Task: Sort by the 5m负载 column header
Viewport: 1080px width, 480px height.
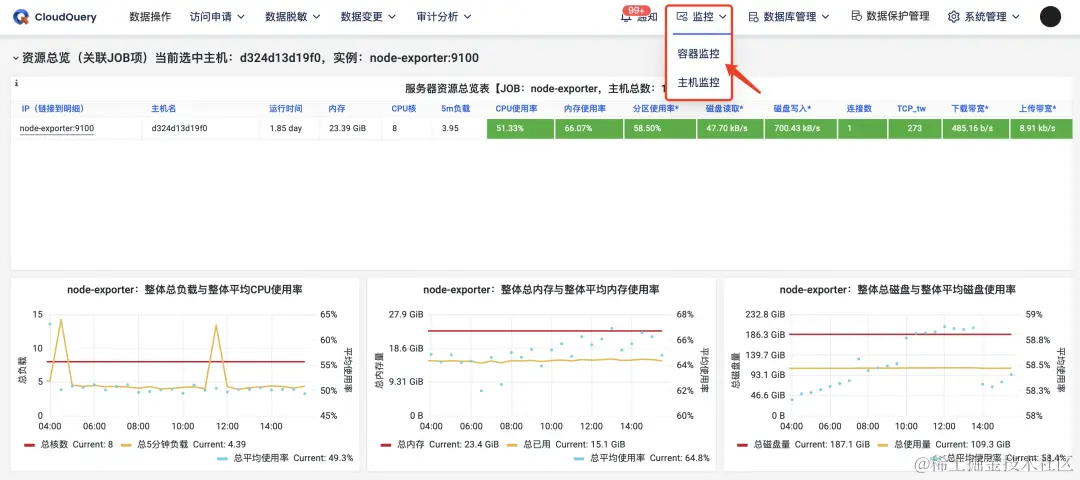Action: pos(455,109)
